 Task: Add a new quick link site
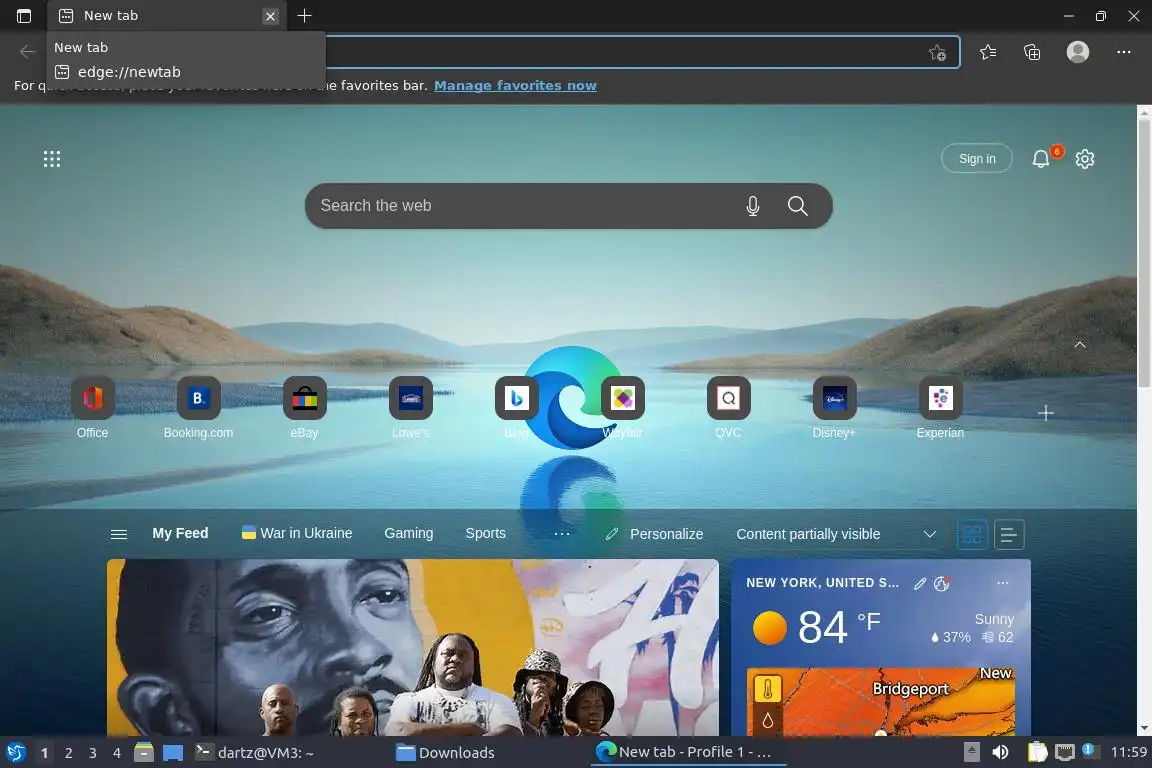(x=1046, y=413)
